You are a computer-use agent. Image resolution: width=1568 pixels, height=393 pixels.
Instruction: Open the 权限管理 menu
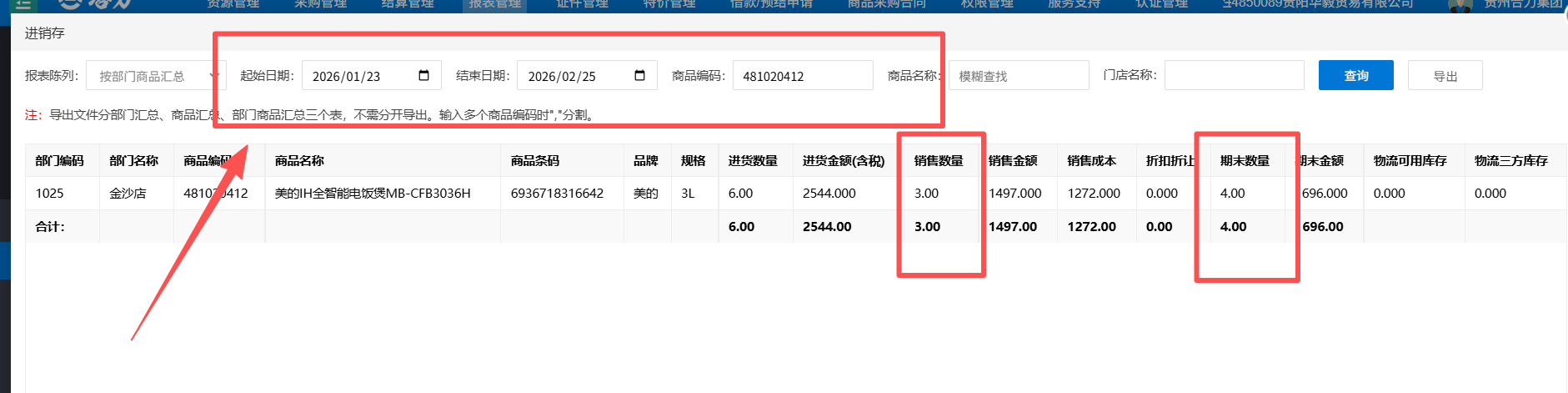click(987, 4)
